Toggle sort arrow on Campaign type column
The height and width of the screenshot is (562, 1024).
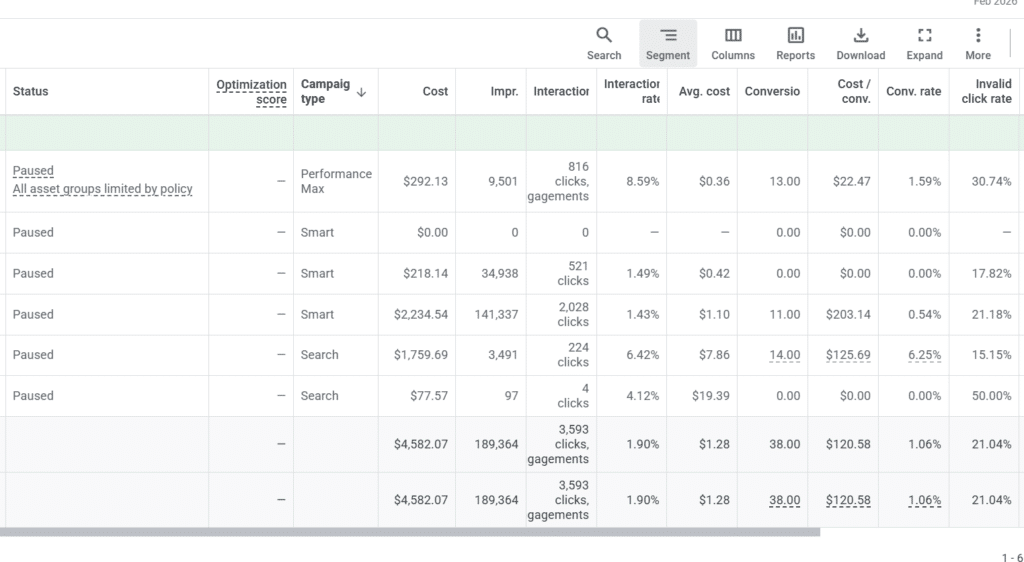coord(361,93)
